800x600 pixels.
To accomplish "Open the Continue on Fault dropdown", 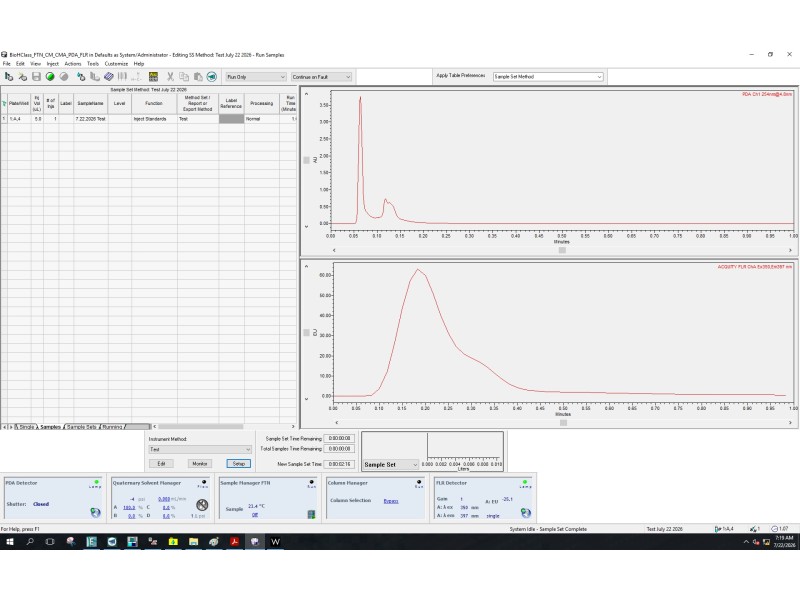I will coord(321,77).
